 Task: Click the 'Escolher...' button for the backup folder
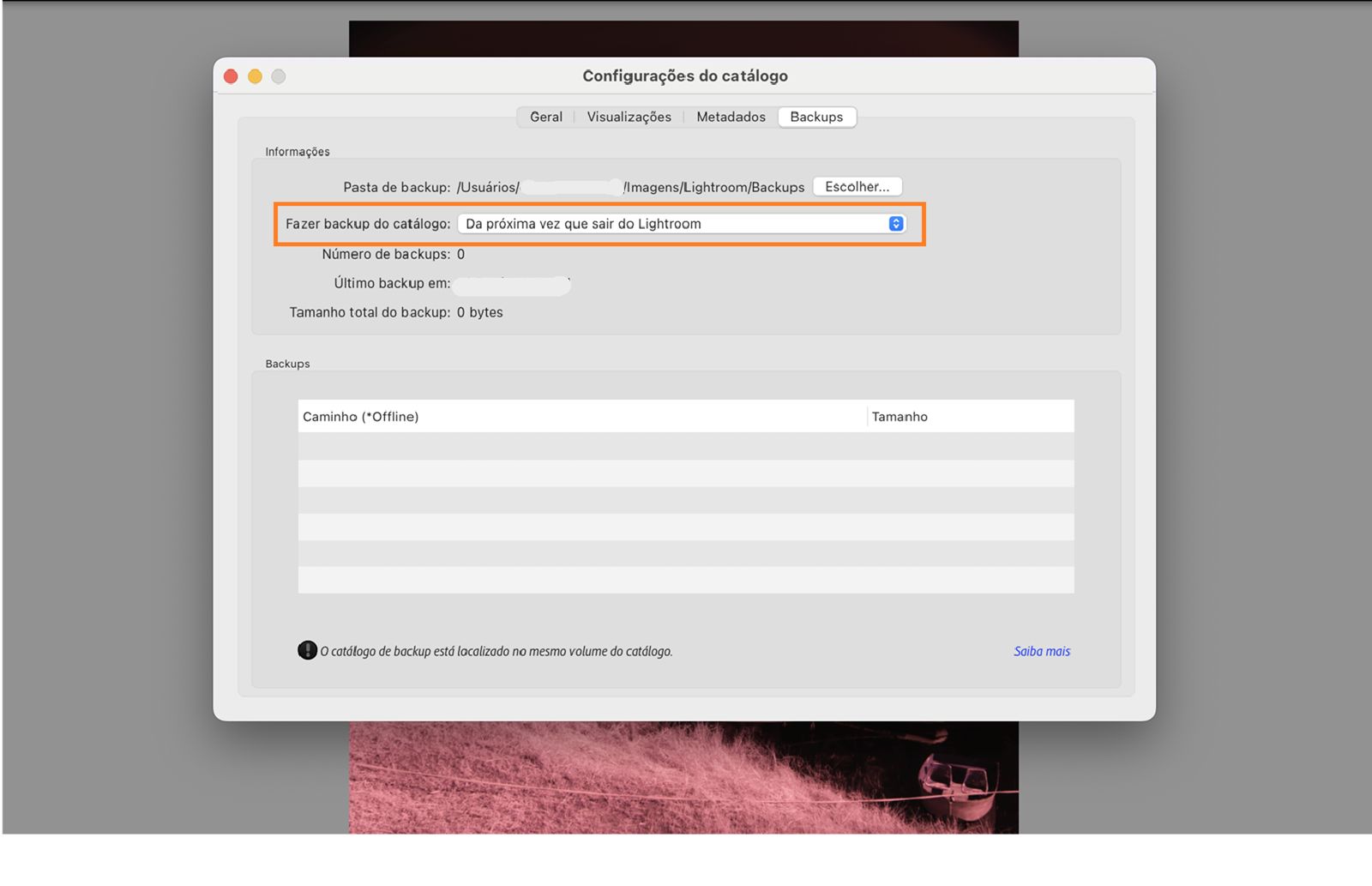(857, 186)
